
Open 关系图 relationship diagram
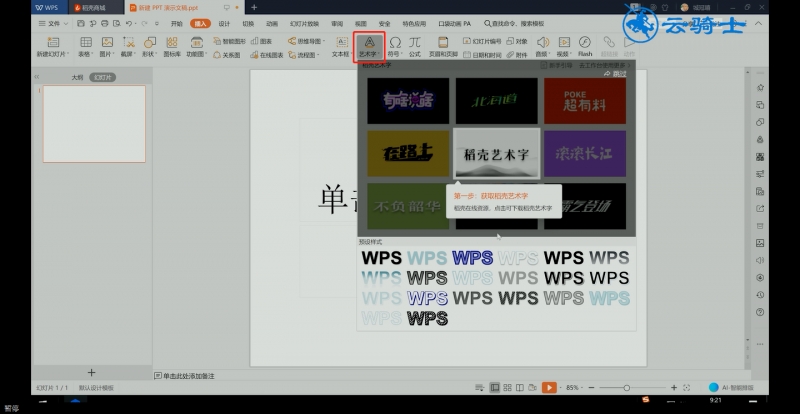(227, 55)
